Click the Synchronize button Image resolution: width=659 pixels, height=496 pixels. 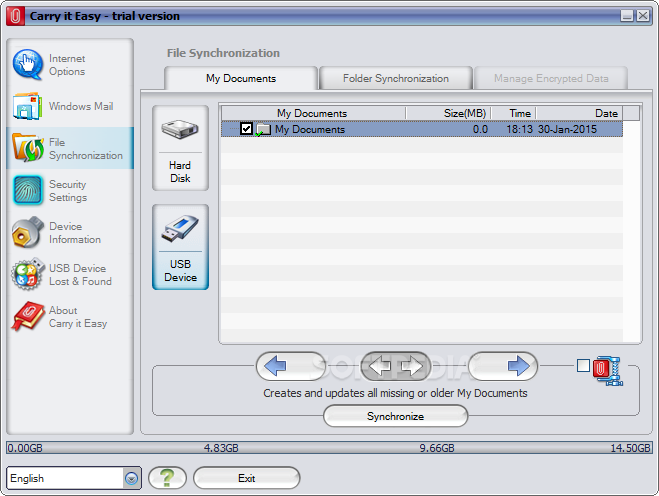point(395,416)
